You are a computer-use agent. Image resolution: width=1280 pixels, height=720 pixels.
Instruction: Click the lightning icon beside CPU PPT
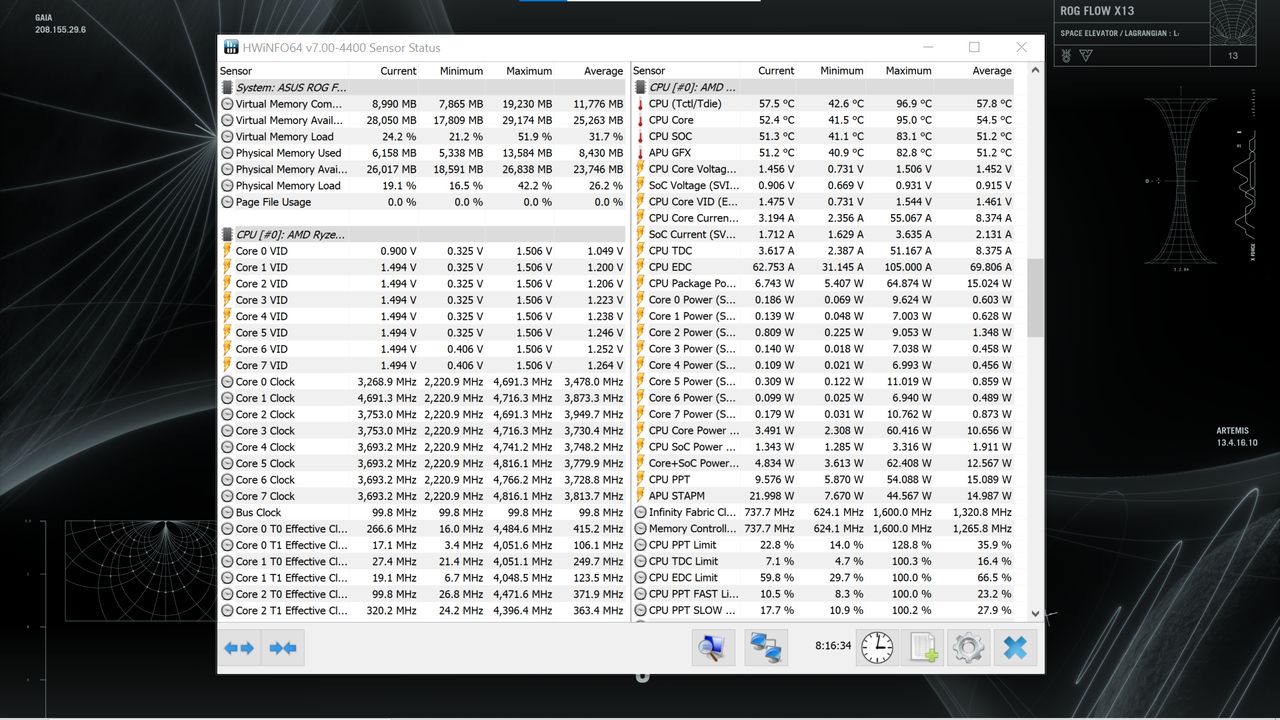click(641, 479)
